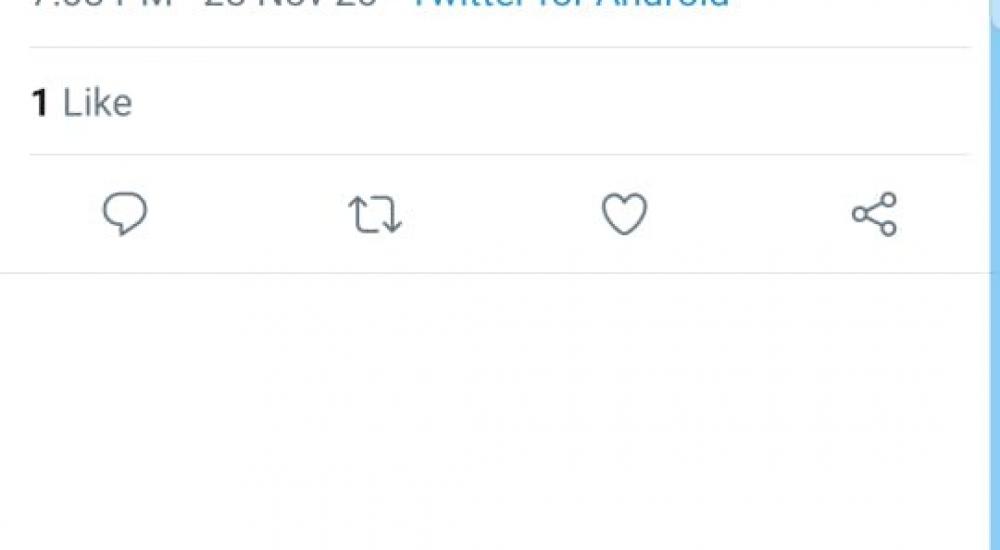1000x550 pixels.
Task: Click the empty area below the tweet actions
Action: tap(500, 410)
